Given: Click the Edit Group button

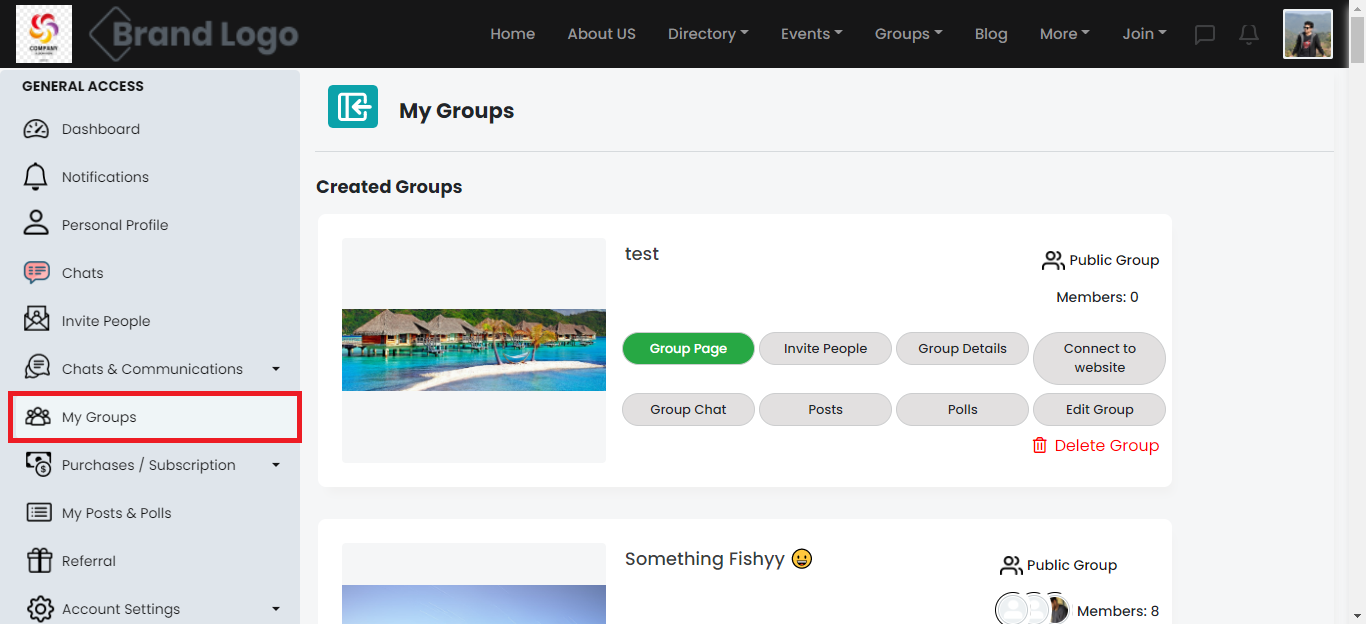Looking at the screenshot, I should 1099,410.
